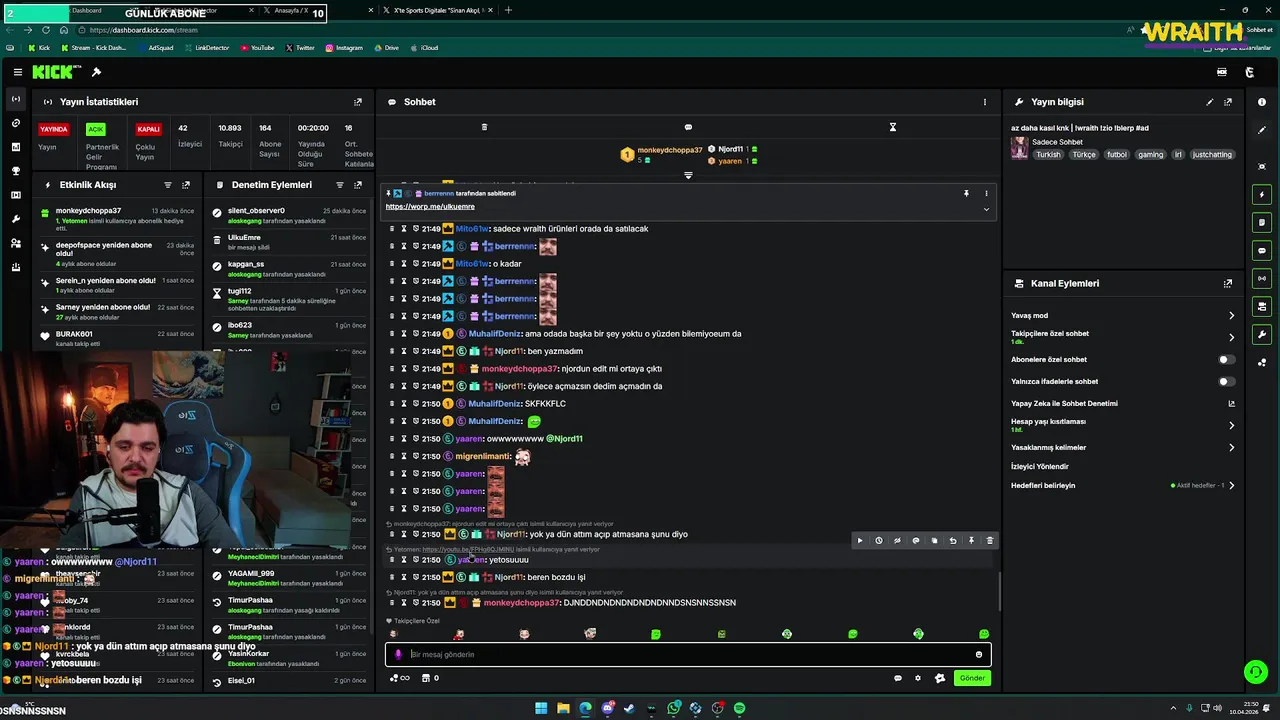This screenshot has width=1280, height=720.
Task: Enable Yalnızca ifadelerle sohbet switch
Action: [1226, 381]
